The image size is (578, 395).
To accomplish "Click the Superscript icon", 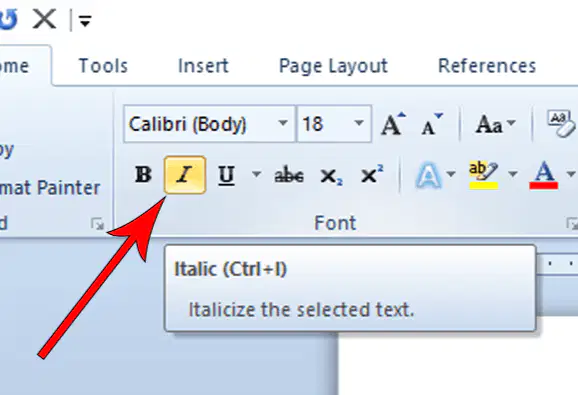I will tap(372, 175).
